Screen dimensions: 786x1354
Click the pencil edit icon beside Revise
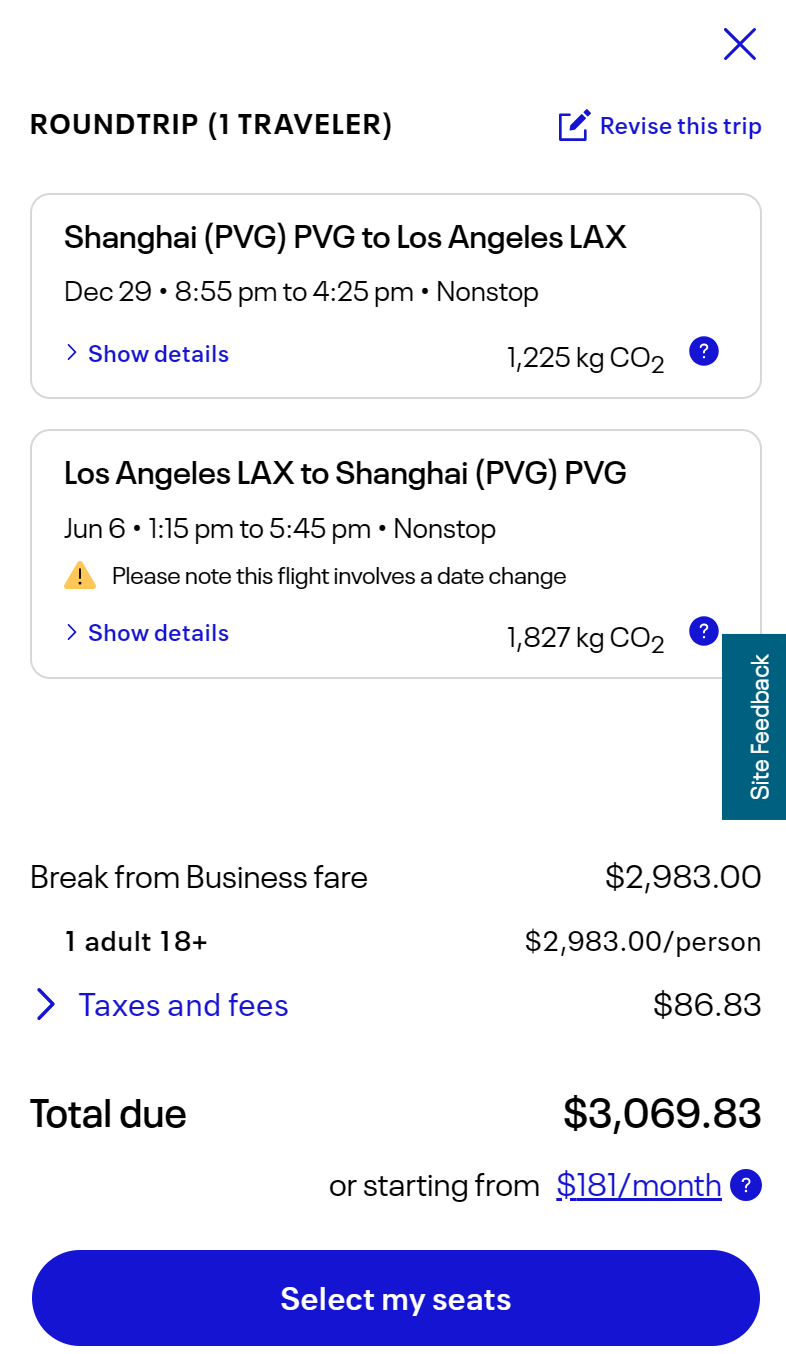pyautogui.click(x=574, y=126)
